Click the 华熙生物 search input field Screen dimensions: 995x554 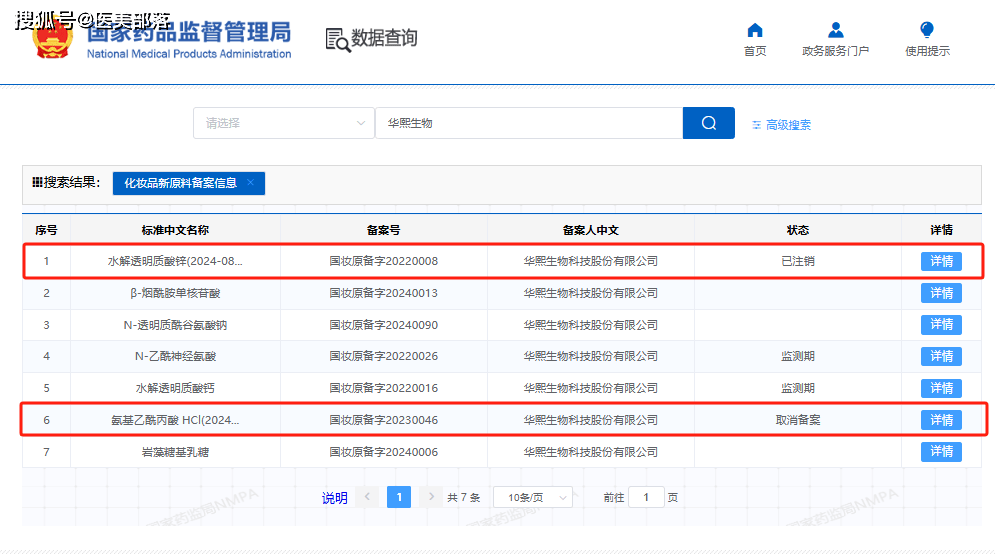coord(528,123)
